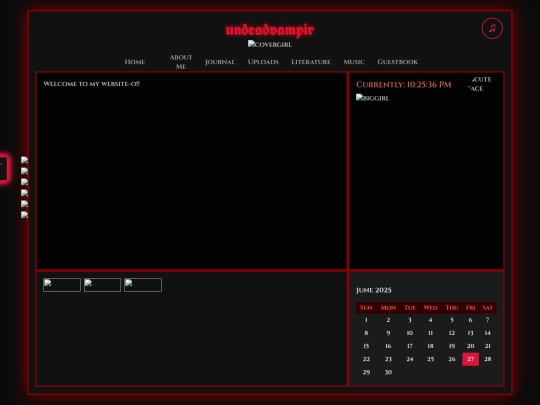Navigate to Uploads
The height and width of the screenshot is (405, 540).
(x=263, y=62)
